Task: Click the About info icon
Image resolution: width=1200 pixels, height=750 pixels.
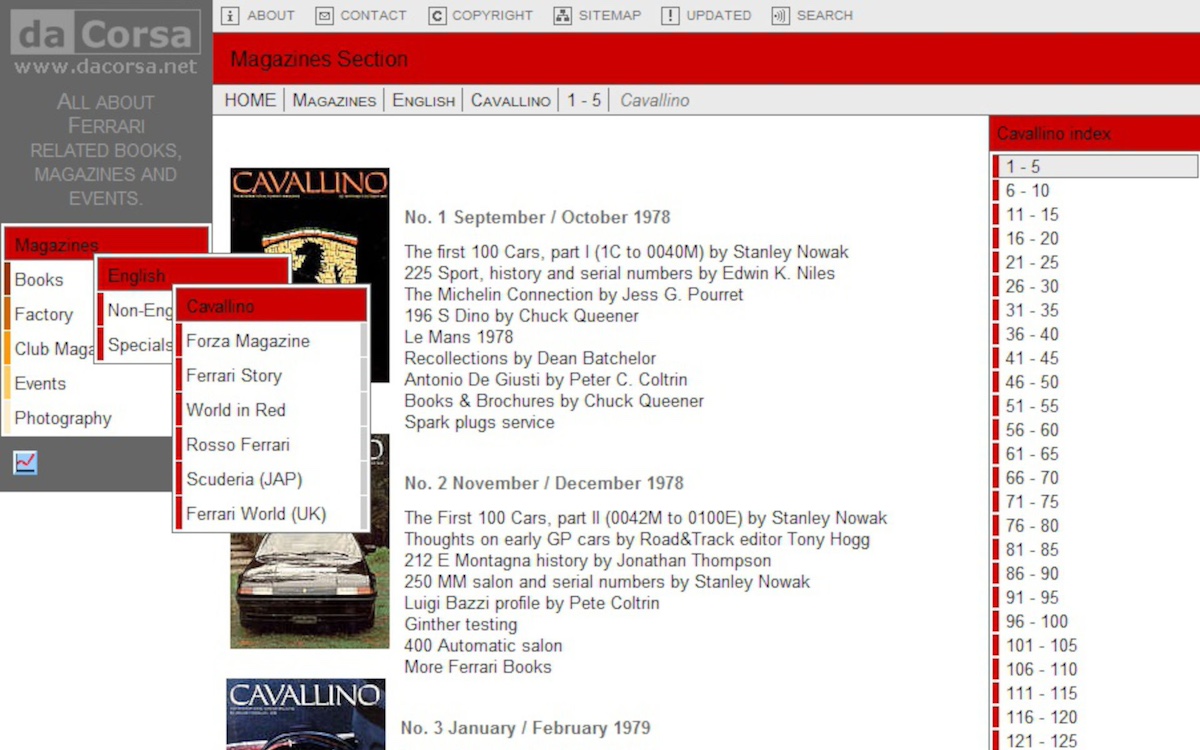Action: pyautogui.click(x=230, y=16)
